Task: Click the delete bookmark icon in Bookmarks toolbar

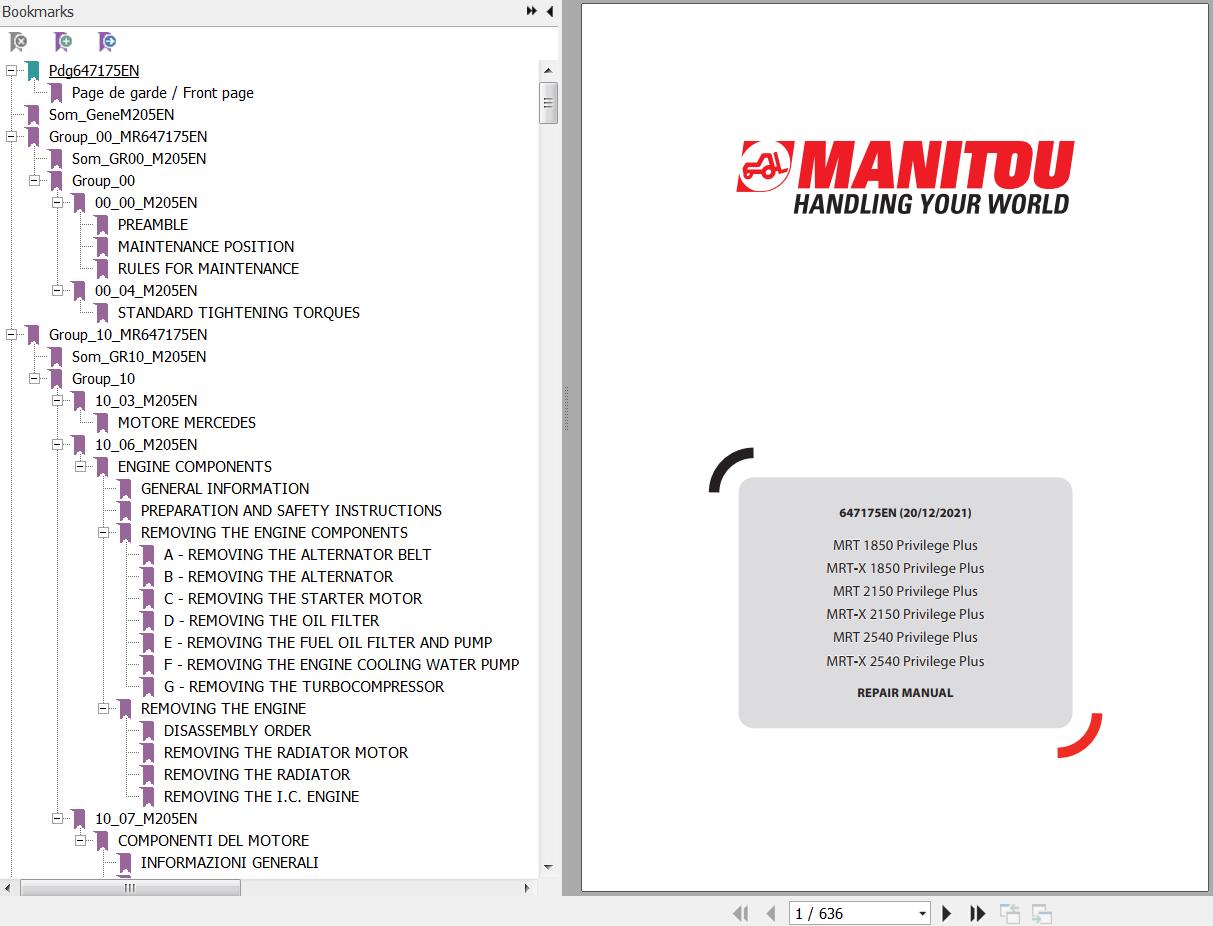Action: (18, 42)
